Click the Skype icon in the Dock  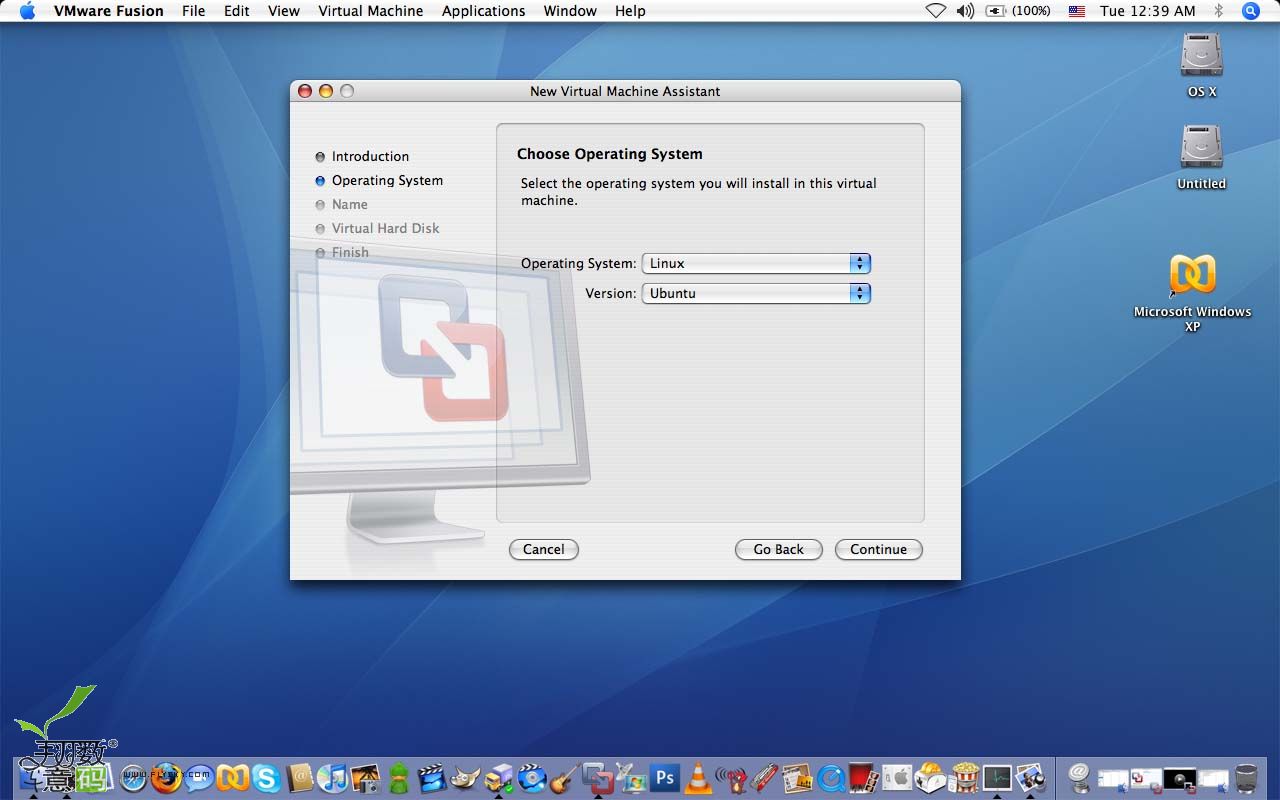click(x=265, y=778)
